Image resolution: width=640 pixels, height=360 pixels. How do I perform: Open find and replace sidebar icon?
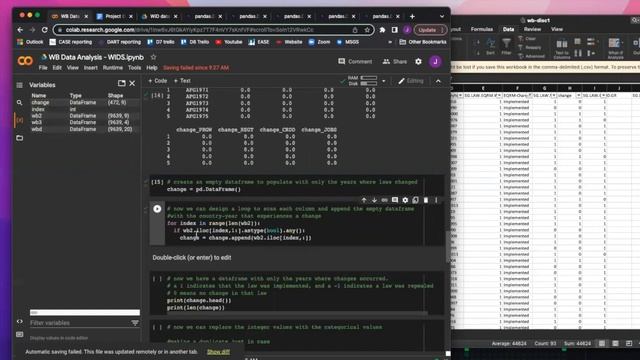20,102
